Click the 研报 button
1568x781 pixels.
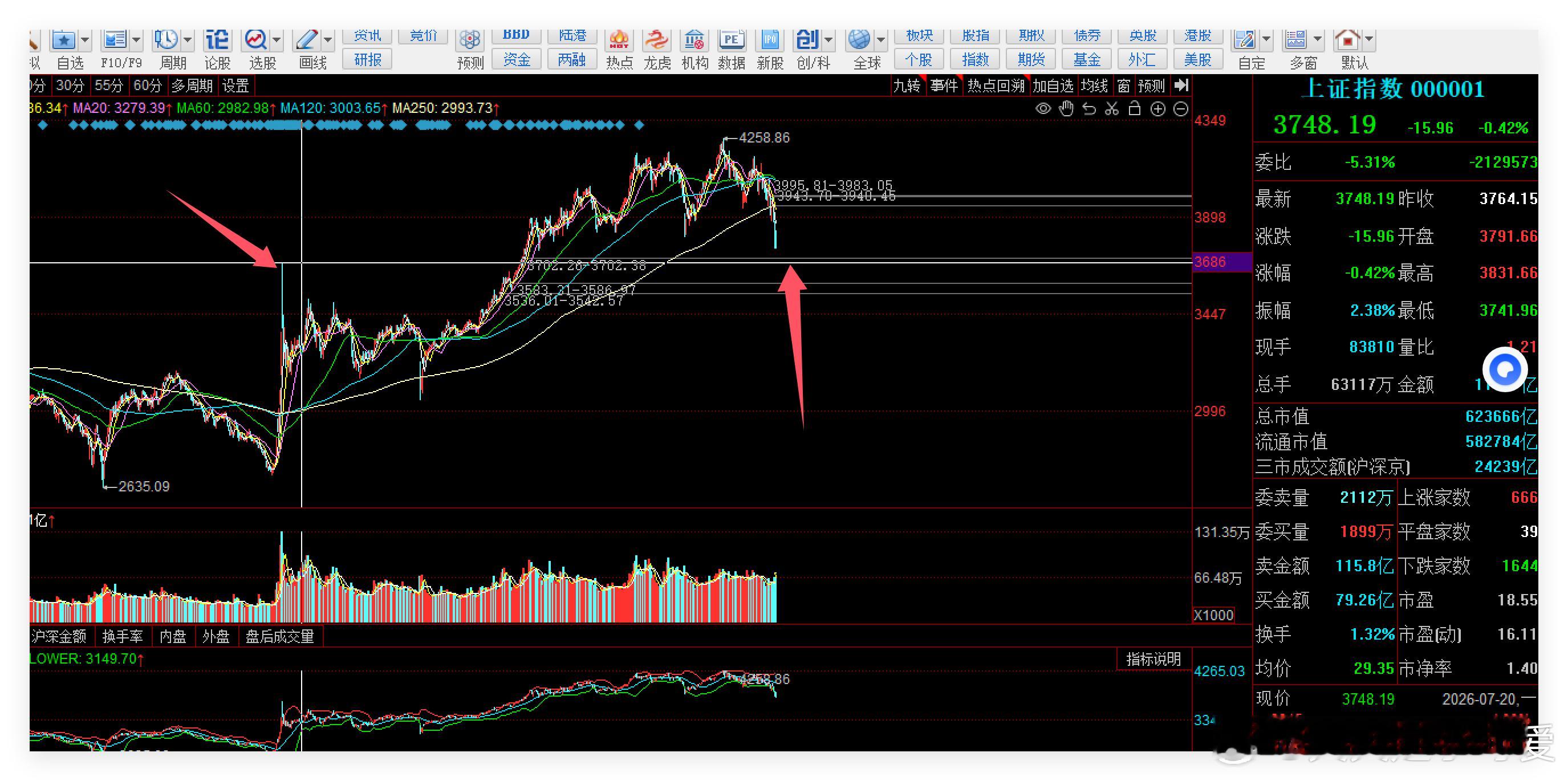(x=368, y=60)
